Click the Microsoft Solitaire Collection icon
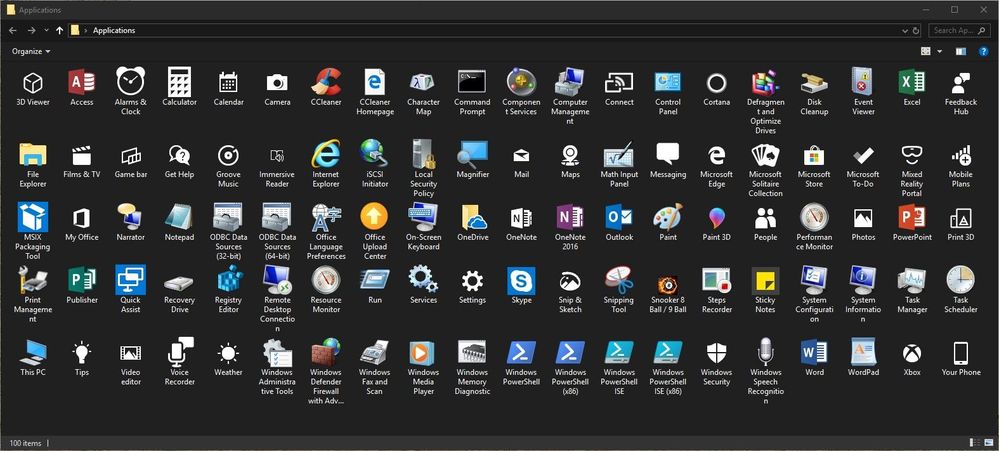 pos(765,155)
